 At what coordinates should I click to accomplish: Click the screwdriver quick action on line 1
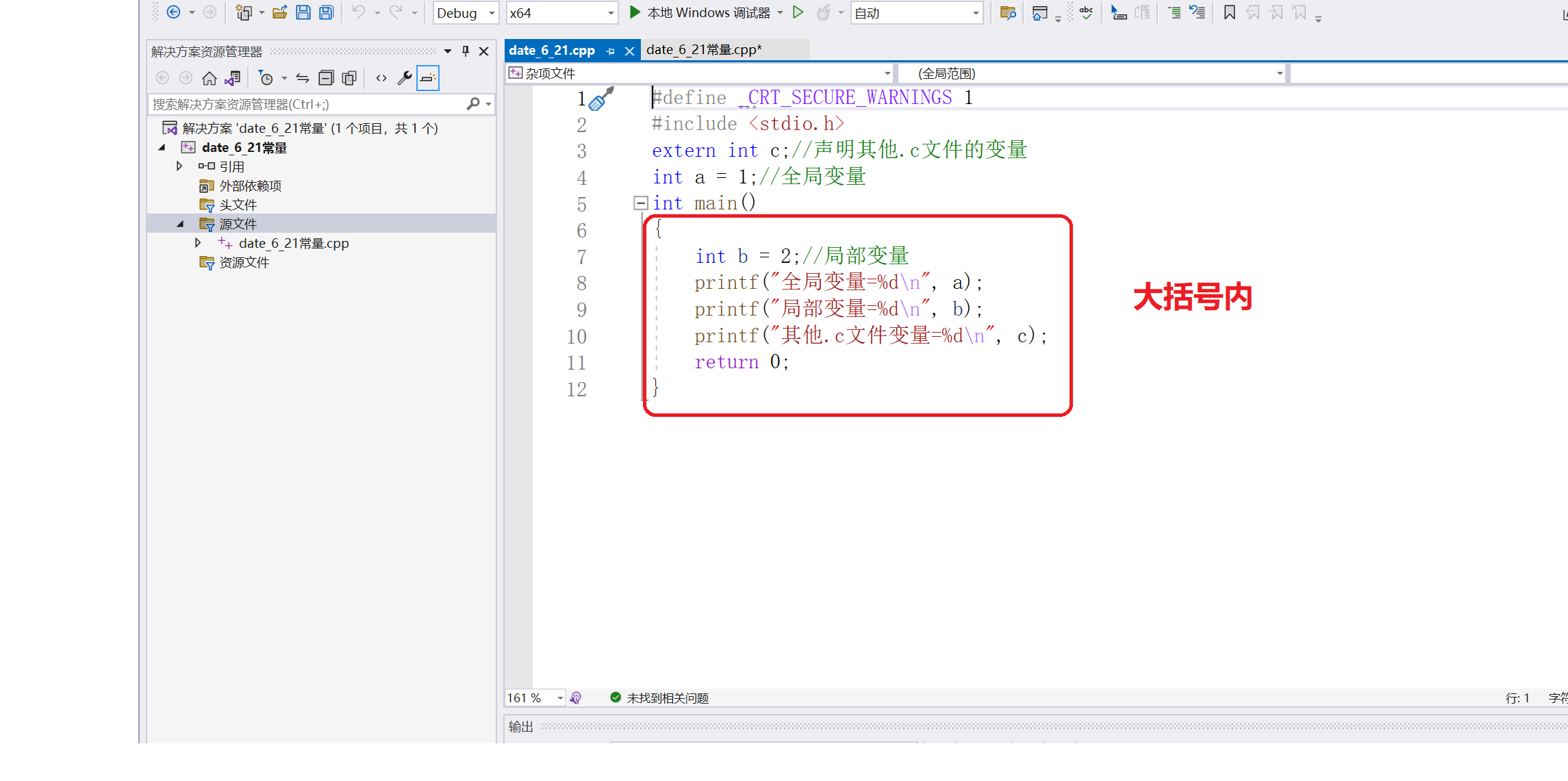tap(600, 99)
